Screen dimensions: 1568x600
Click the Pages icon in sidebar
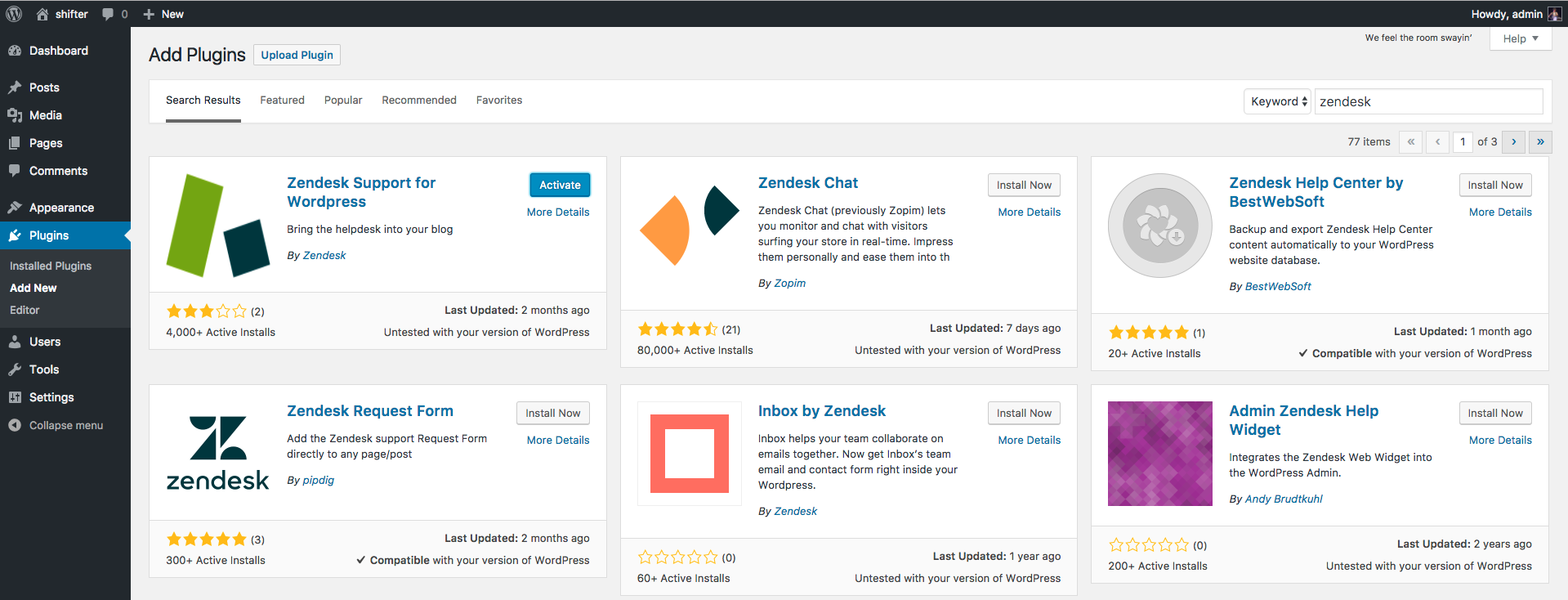tap(15, 143)
